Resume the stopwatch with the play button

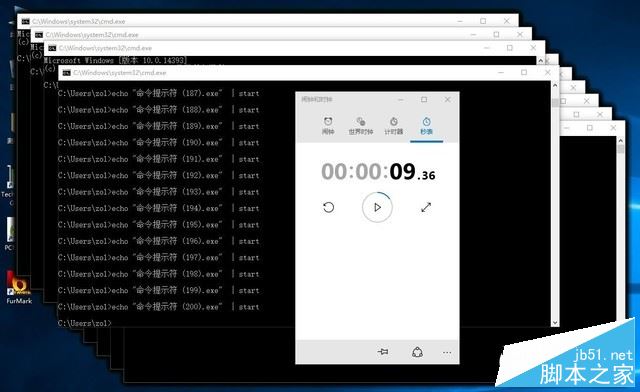[x=377, y=207]
